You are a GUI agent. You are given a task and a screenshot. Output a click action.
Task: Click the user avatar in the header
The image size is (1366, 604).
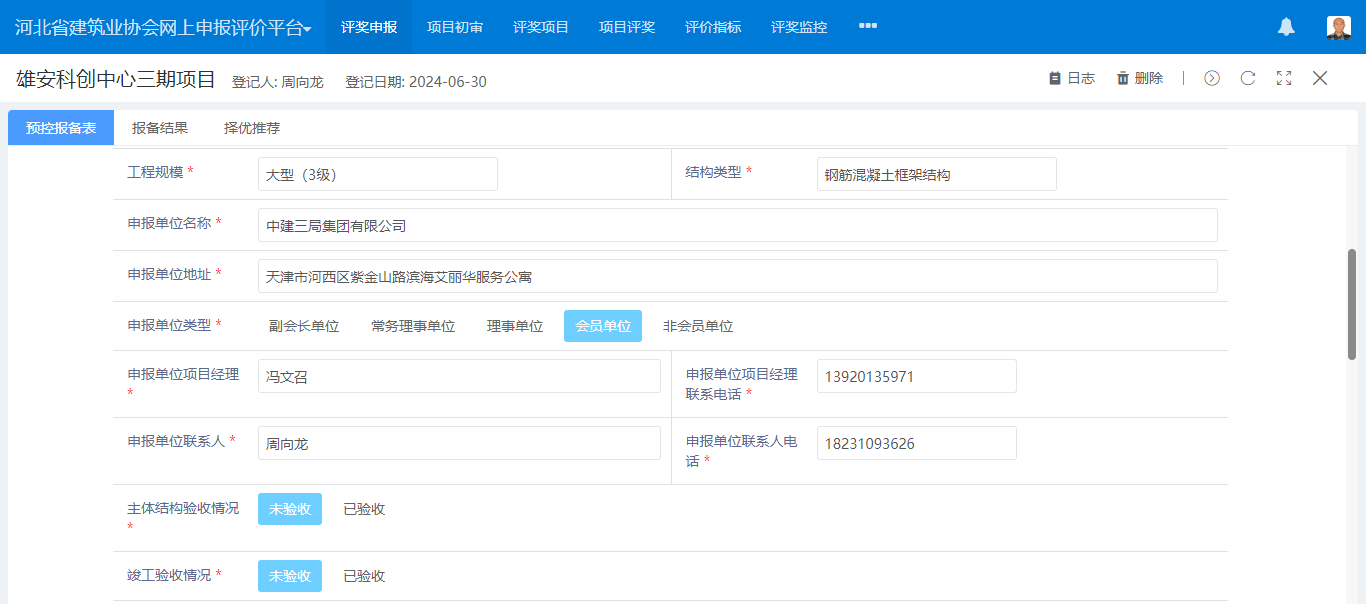point(1338,28)
